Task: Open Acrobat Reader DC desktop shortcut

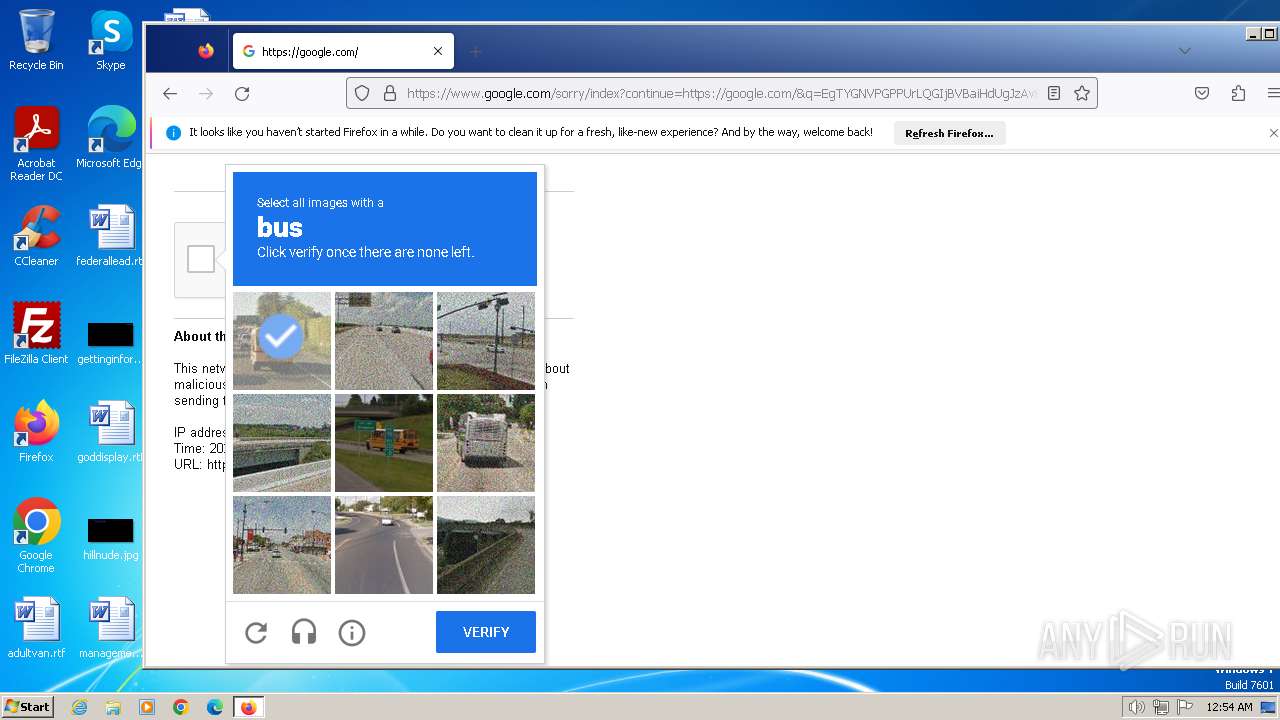Action: coord(36,144)
